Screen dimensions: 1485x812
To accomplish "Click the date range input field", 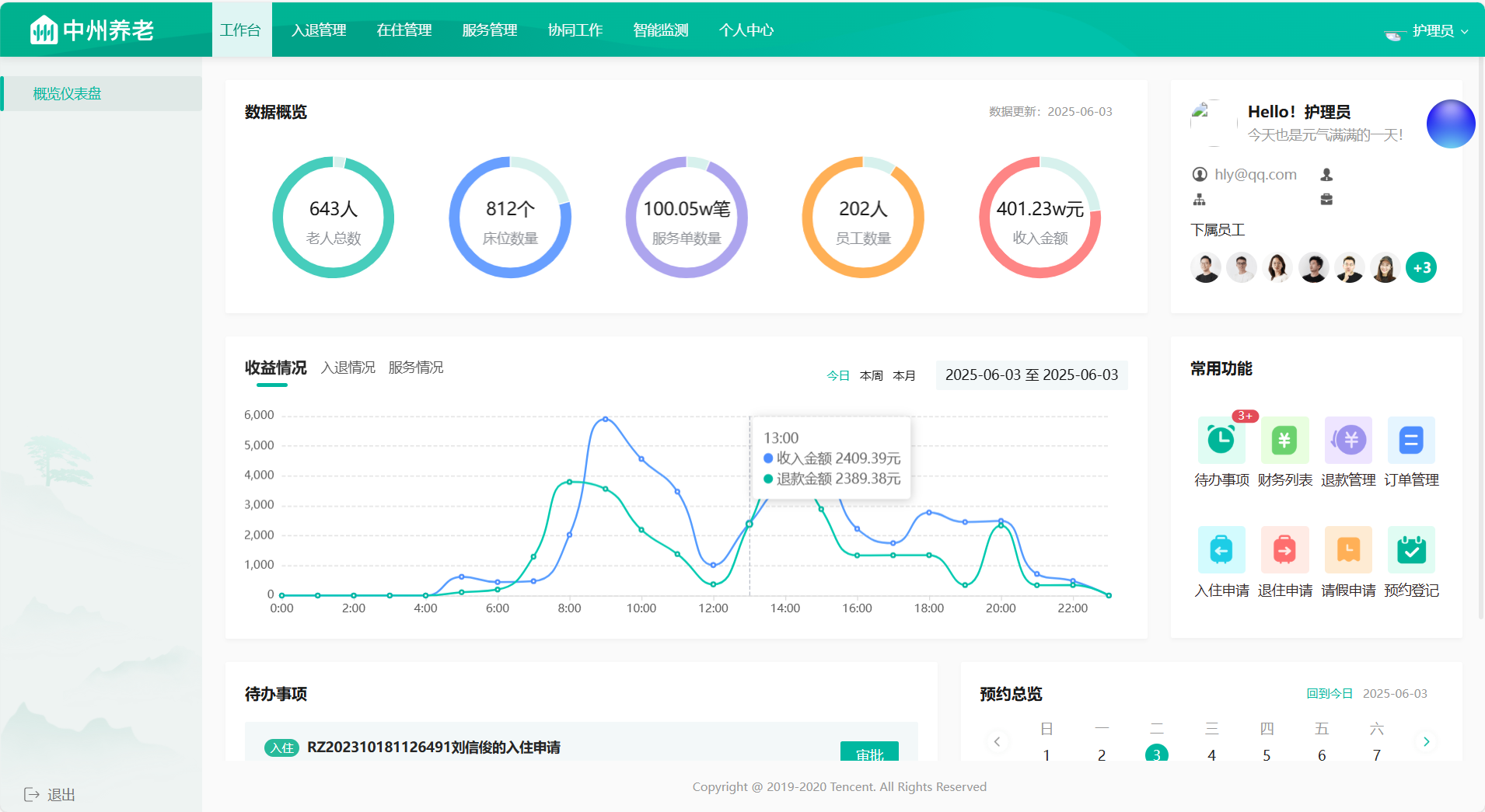I will pyautogui.click(x=1031, y=375).
